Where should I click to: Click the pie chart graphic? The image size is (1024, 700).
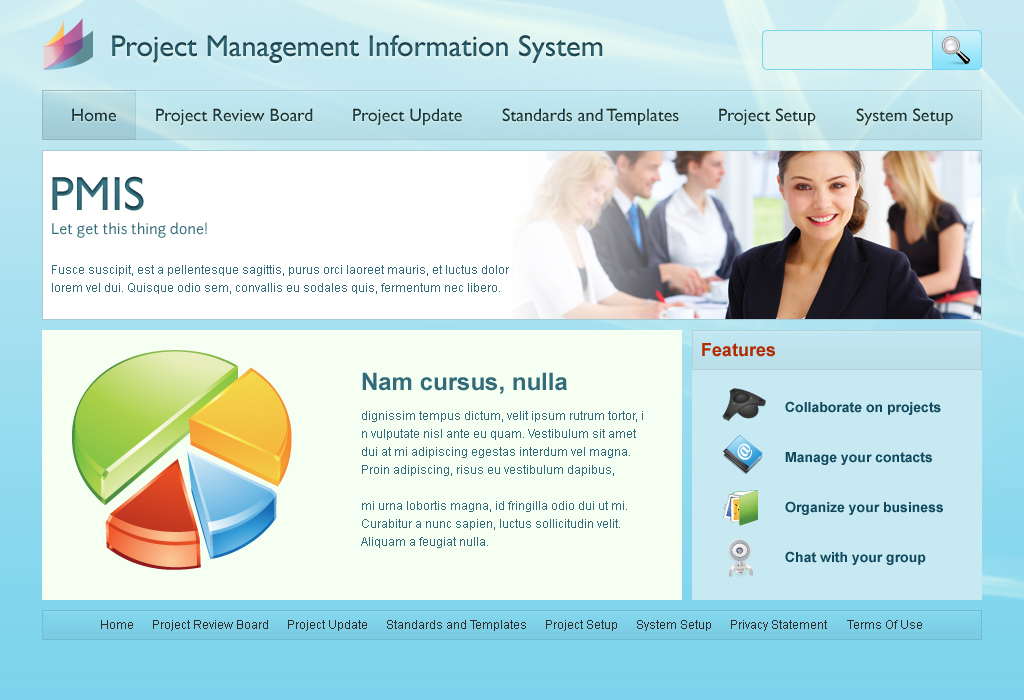coord(182,460)
